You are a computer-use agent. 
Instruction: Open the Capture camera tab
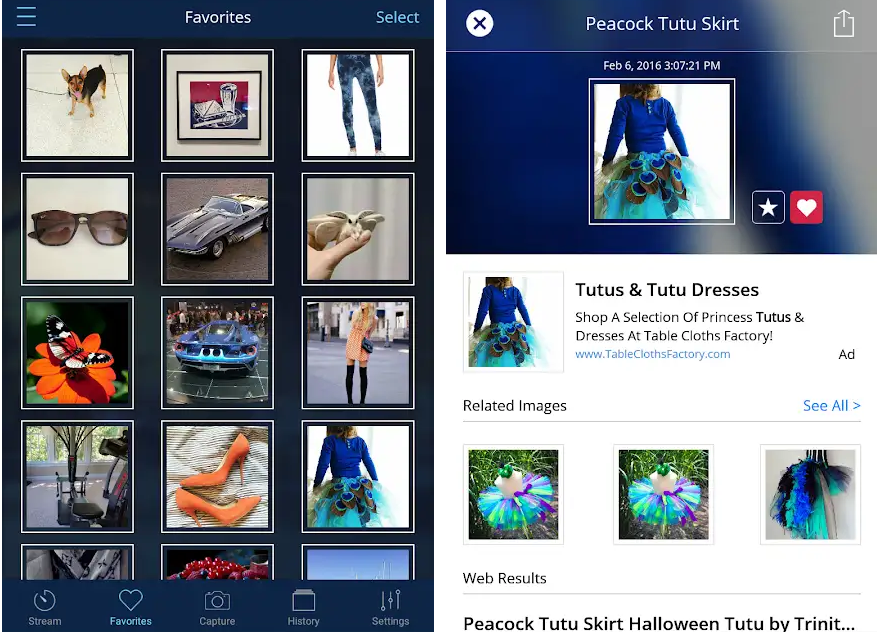point(217,607)
